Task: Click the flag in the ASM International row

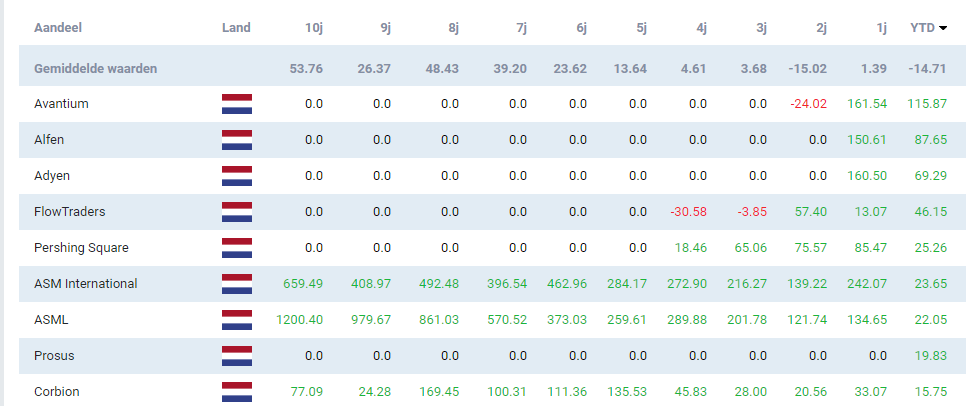Action: [x=237, y=284]
